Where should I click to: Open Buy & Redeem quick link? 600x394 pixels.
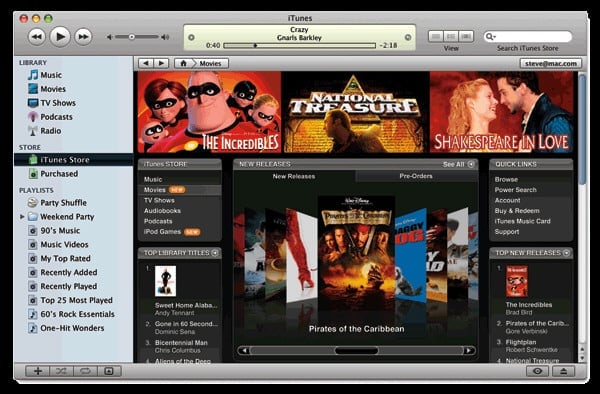pos(517,211)
